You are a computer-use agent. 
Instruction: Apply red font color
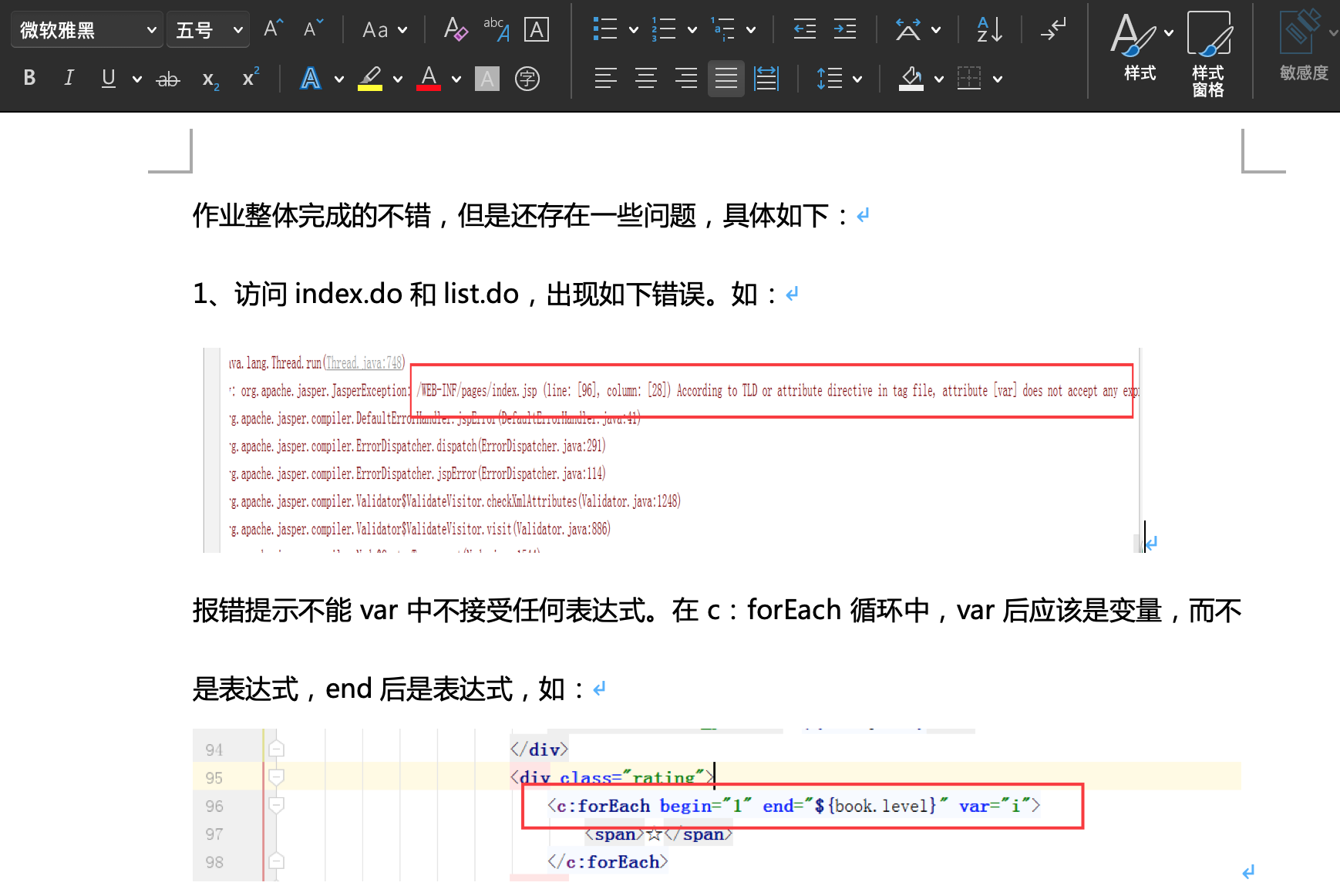point(429,78)
